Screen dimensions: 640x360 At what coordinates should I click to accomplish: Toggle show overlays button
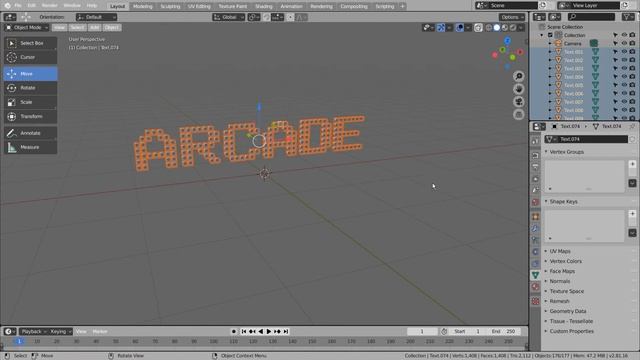[460, 28]
